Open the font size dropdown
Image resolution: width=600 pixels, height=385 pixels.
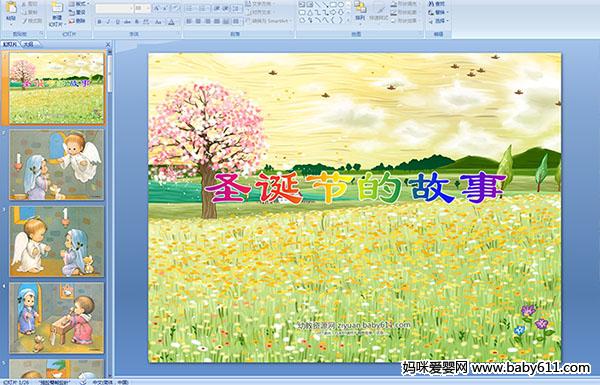tap(142, 8)
